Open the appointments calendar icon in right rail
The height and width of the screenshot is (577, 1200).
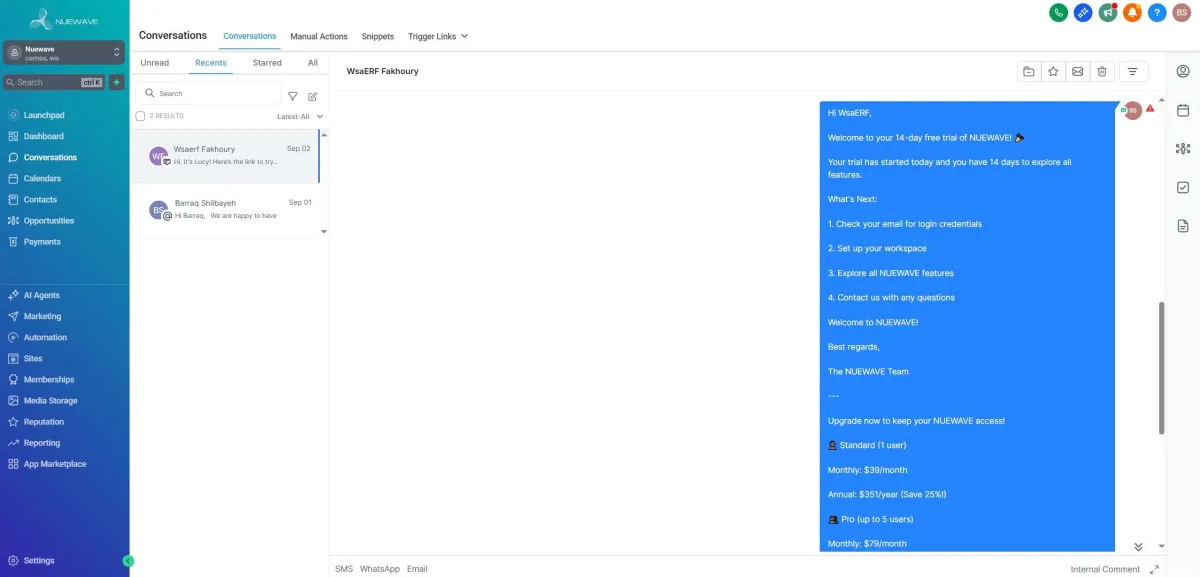pos(1183,110)
